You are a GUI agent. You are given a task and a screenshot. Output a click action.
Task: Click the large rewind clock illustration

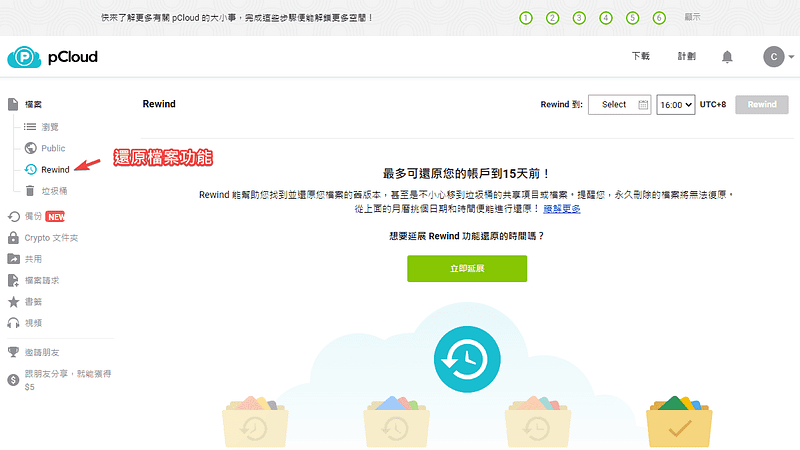467,359
